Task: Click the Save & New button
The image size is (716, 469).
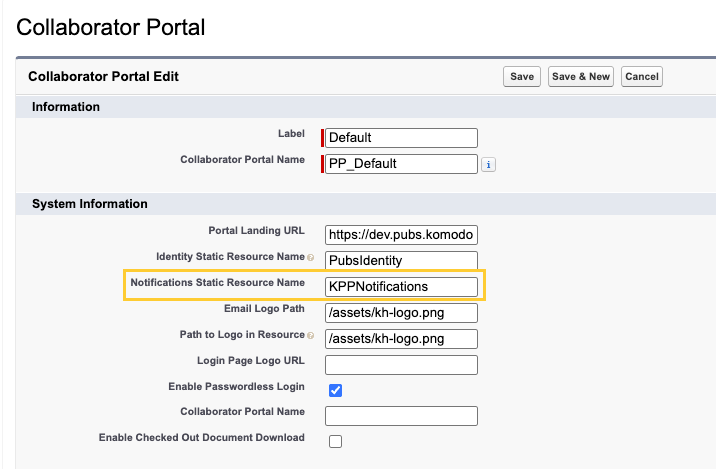Action: (x=580, y=77)
